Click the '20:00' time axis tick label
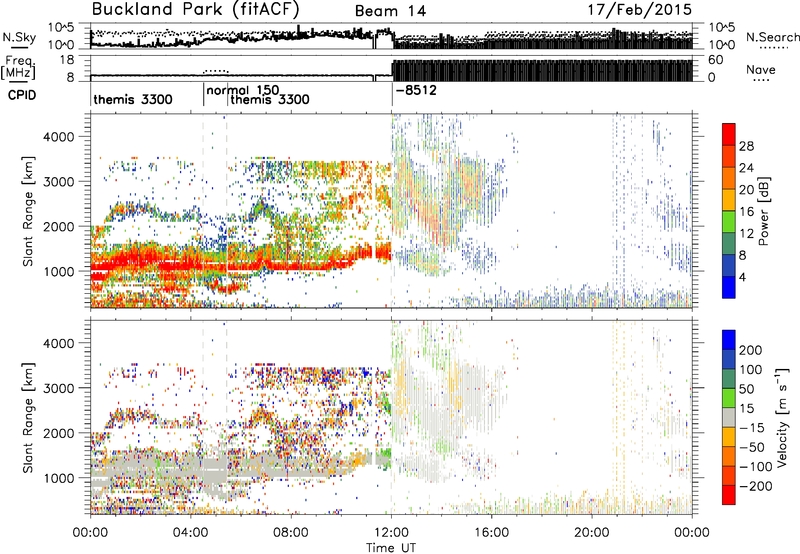800x554 pixels. pyautogui.click(x=591, y=533)
